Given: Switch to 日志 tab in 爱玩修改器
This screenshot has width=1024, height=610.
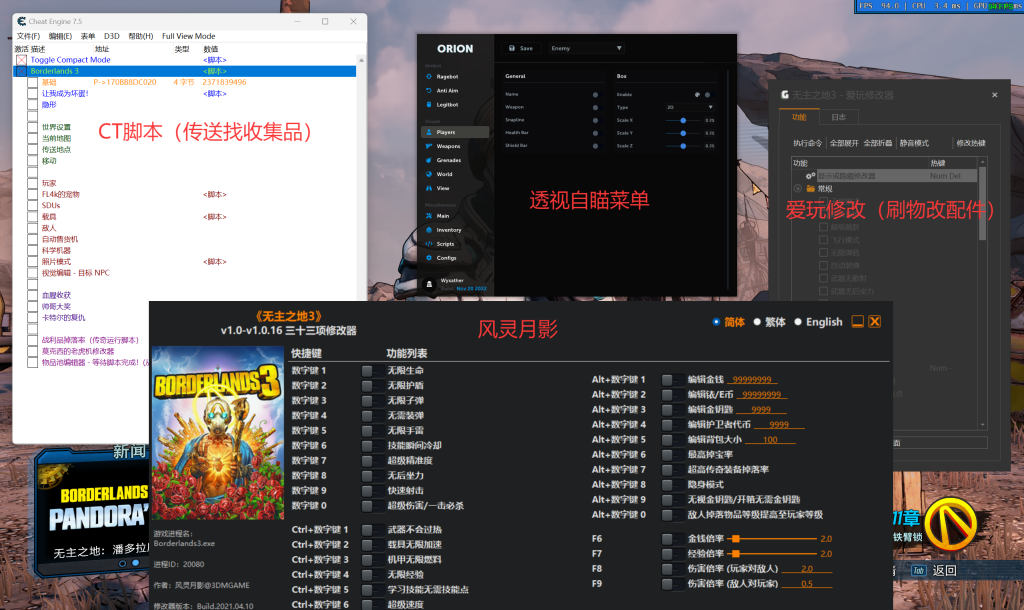Looking at the screenshot, I should point(839,117).
